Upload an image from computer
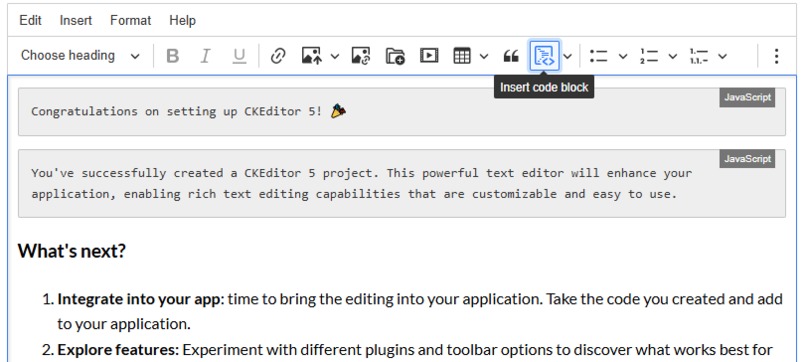Image resolution: width=806 pixels, height=362 pixels. pos(312,56)
